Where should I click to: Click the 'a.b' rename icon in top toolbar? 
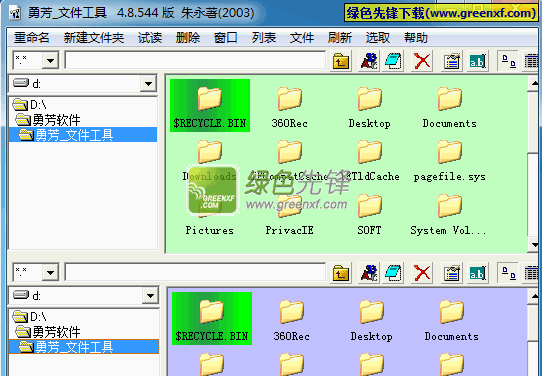click(x=478, y=61)
